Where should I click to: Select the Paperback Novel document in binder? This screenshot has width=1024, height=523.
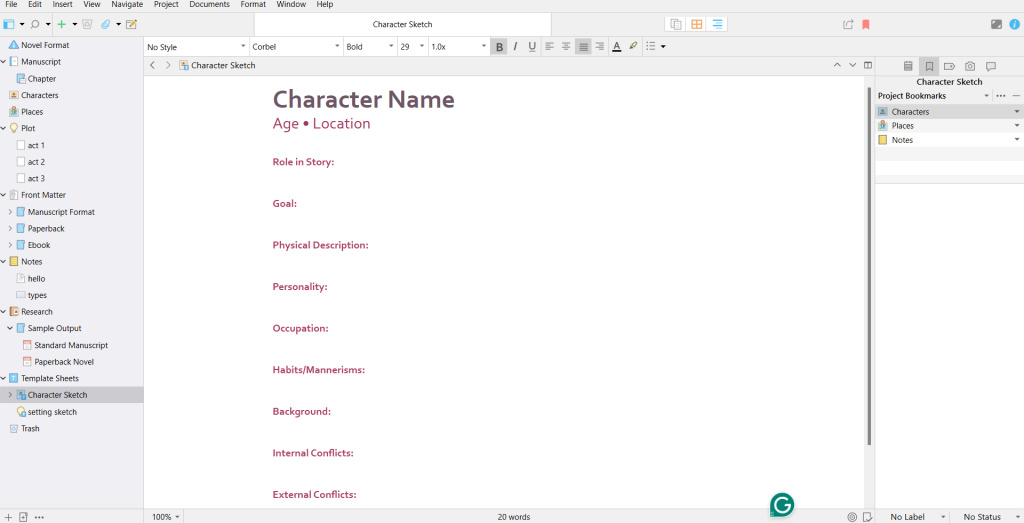click(x=64, y=362)
